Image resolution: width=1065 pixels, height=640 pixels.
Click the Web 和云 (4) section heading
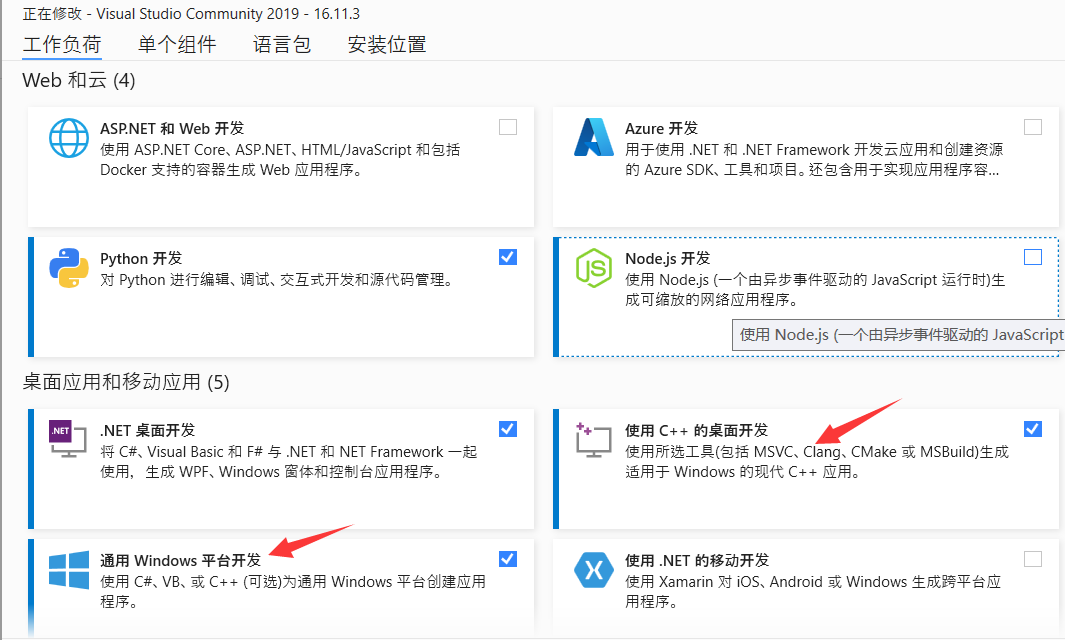79,80
